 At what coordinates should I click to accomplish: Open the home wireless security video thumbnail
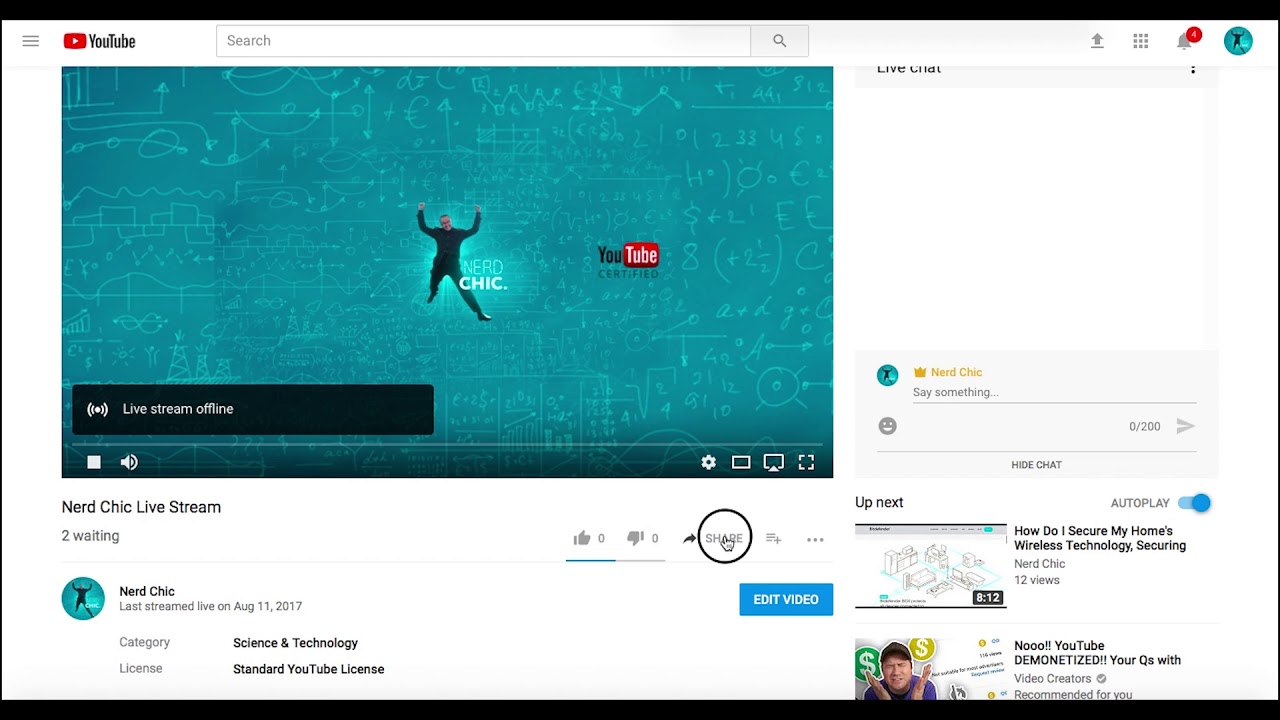point(931,566)
